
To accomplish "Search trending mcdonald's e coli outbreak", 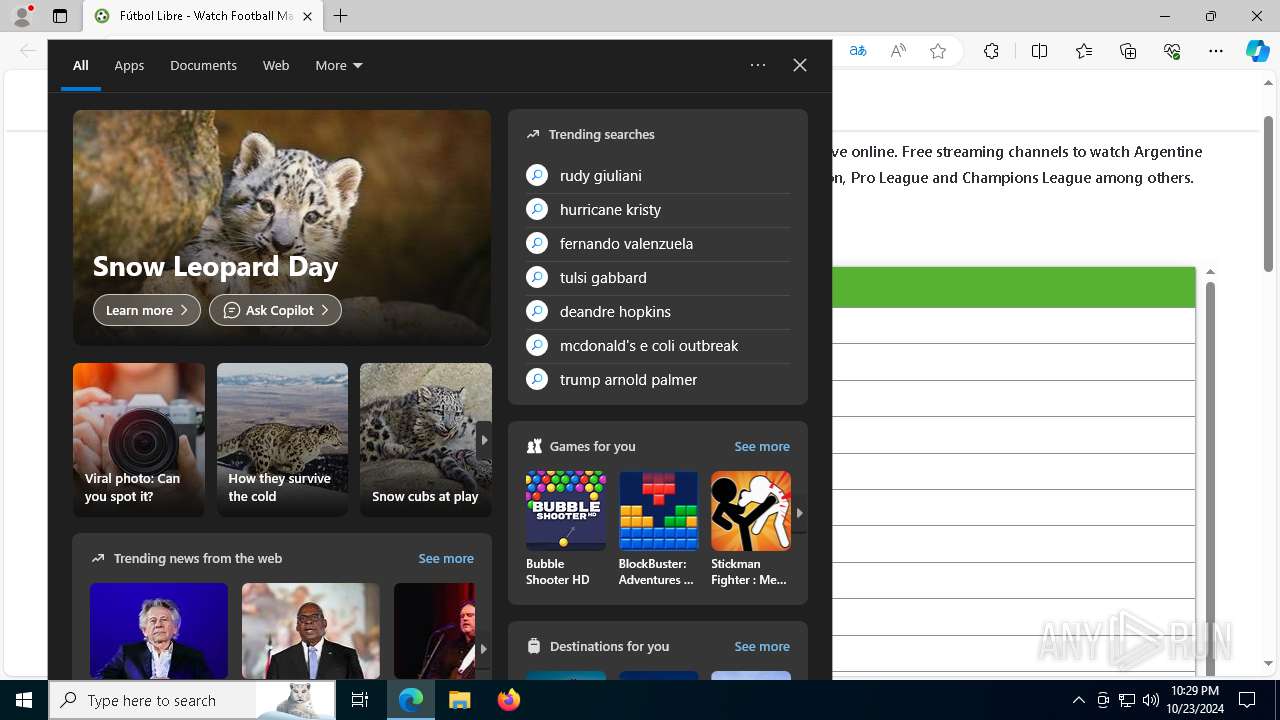I will [x=658, y=345].
